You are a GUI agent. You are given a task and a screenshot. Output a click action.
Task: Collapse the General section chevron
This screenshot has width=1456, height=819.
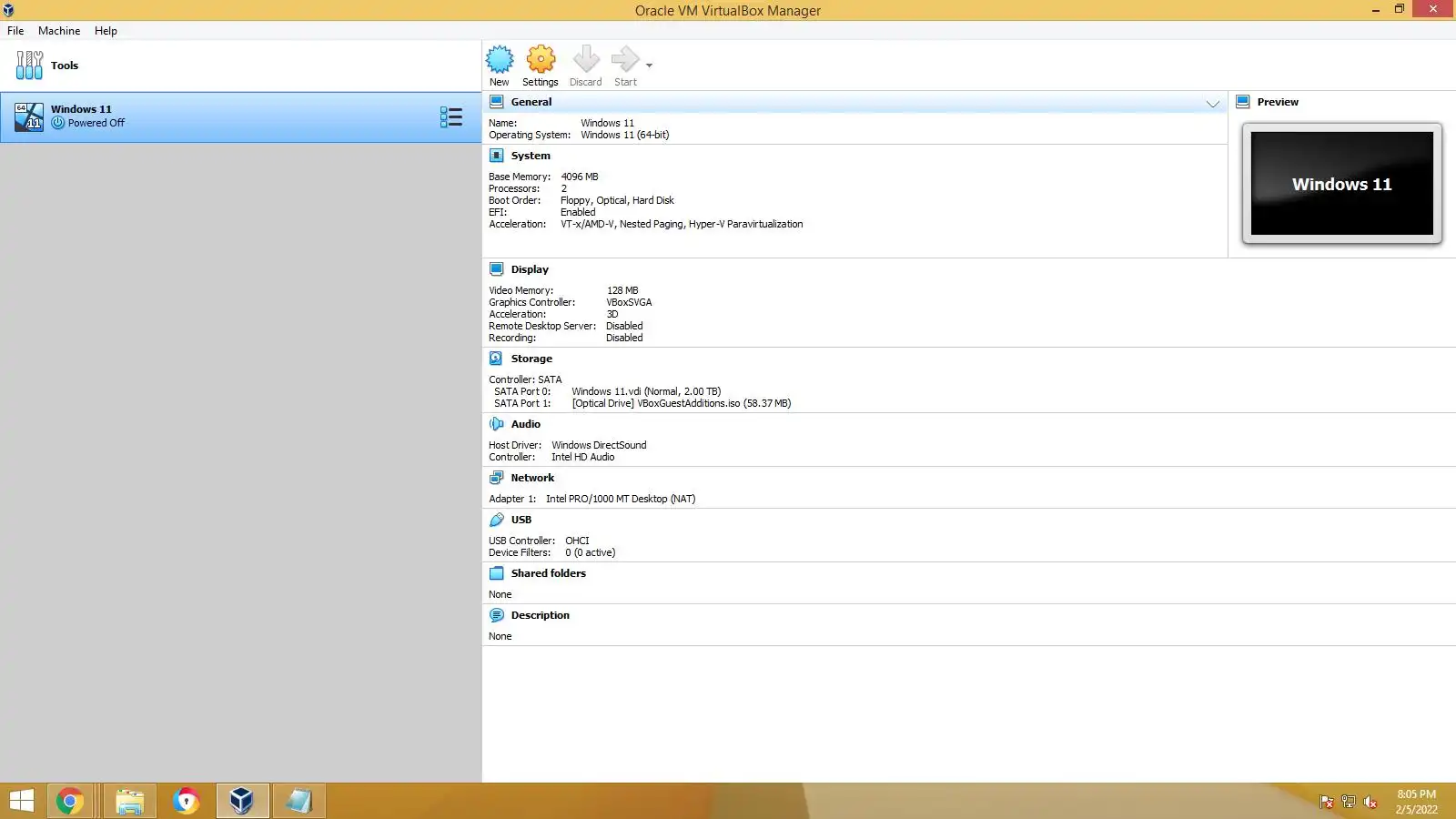pos(1213,104)
